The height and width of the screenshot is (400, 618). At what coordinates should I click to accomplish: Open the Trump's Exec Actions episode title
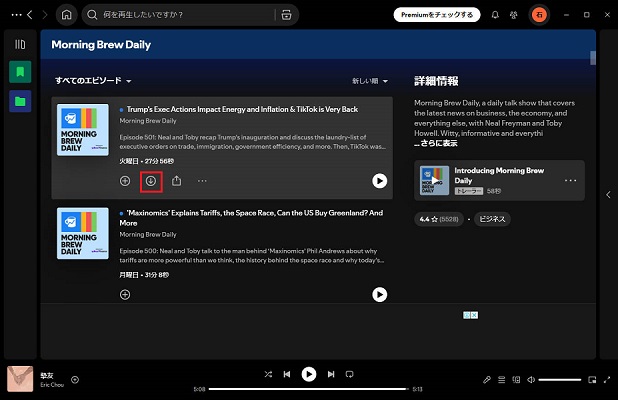242,109
